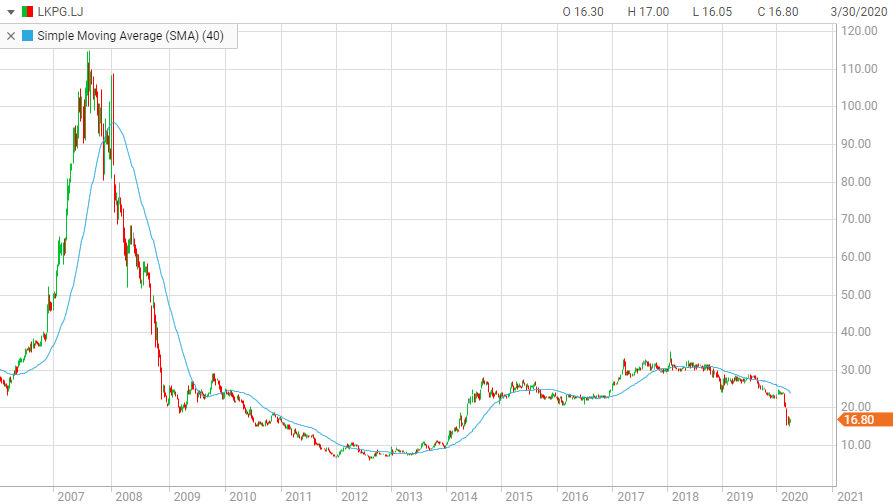Viewport: 893px width, 504px height.
Task: Click the red-green candlestick color icon
Action: point(27,12)
